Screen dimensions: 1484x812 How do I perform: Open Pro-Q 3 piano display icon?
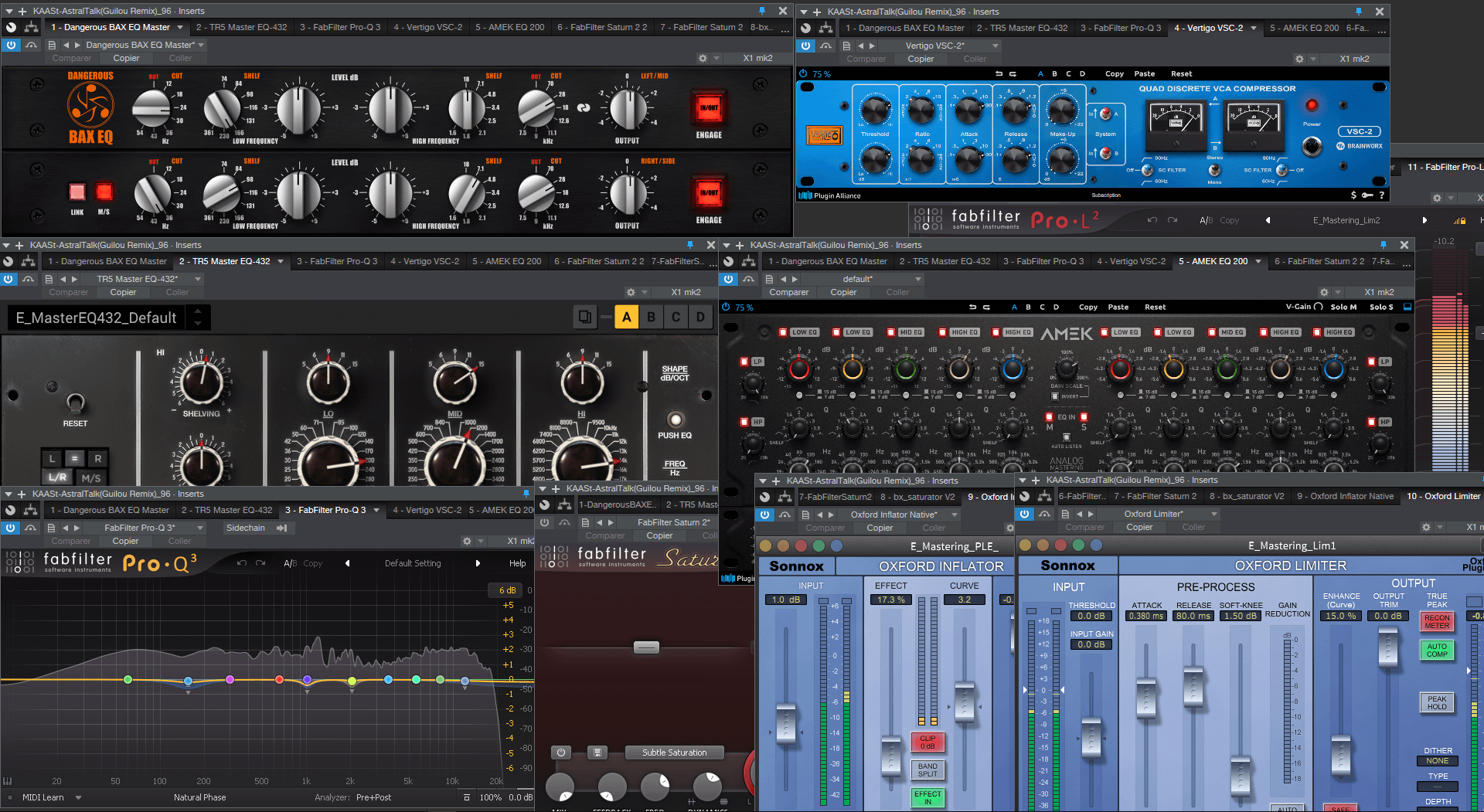8,780
